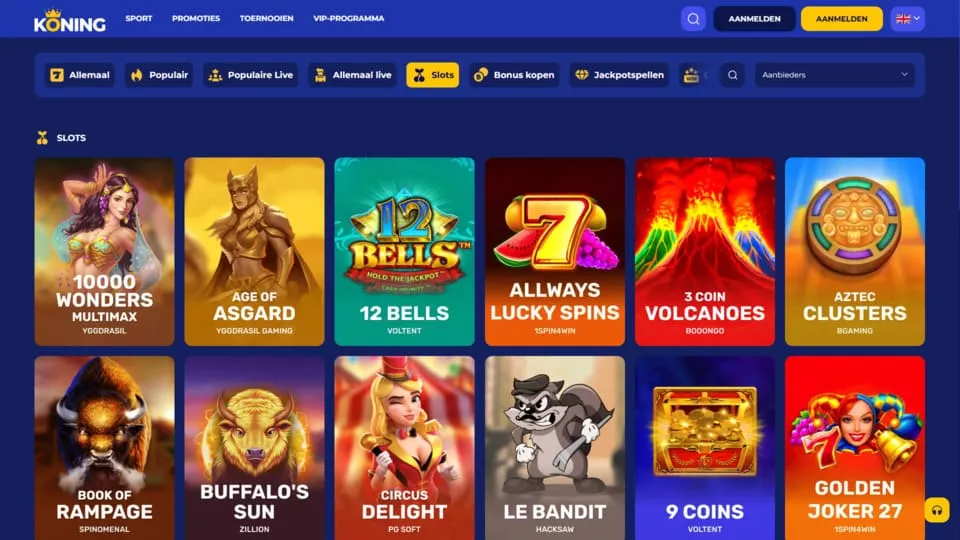Image resolution: width=960 pixels, height=540 pixels.
Task: Select the partially hidden category icon after Jackpotspellen
Action: pos(691,75)
